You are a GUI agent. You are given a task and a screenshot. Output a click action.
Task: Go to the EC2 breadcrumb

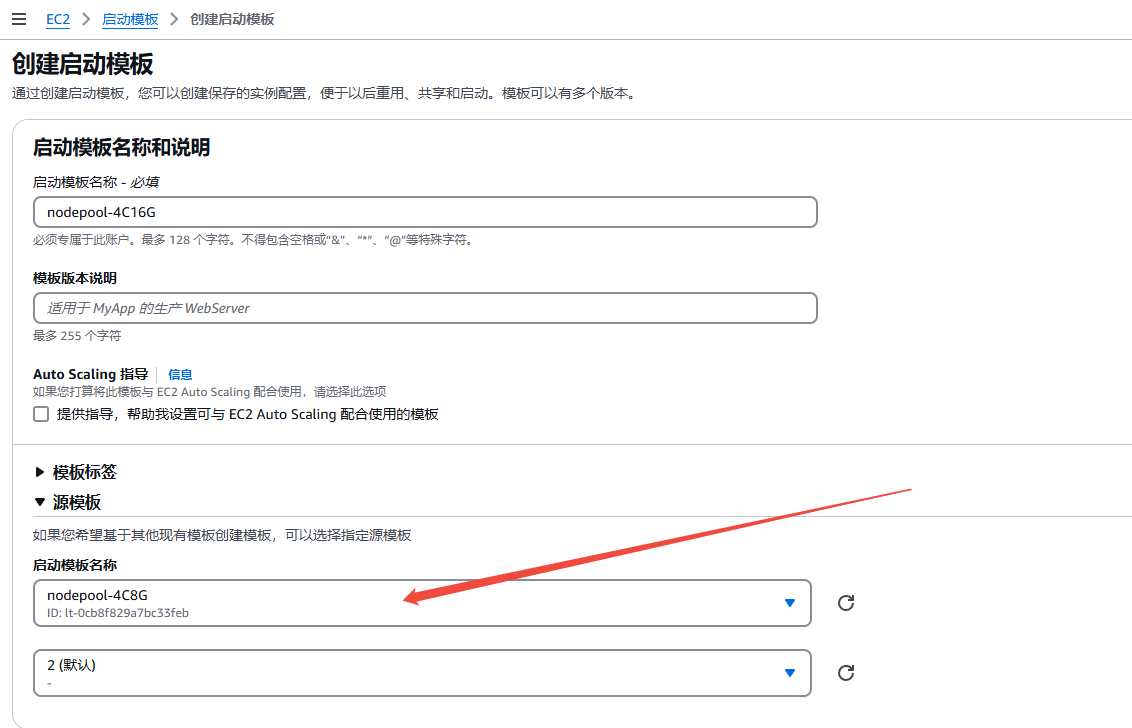pyautogui.click(x=58, y=20)
